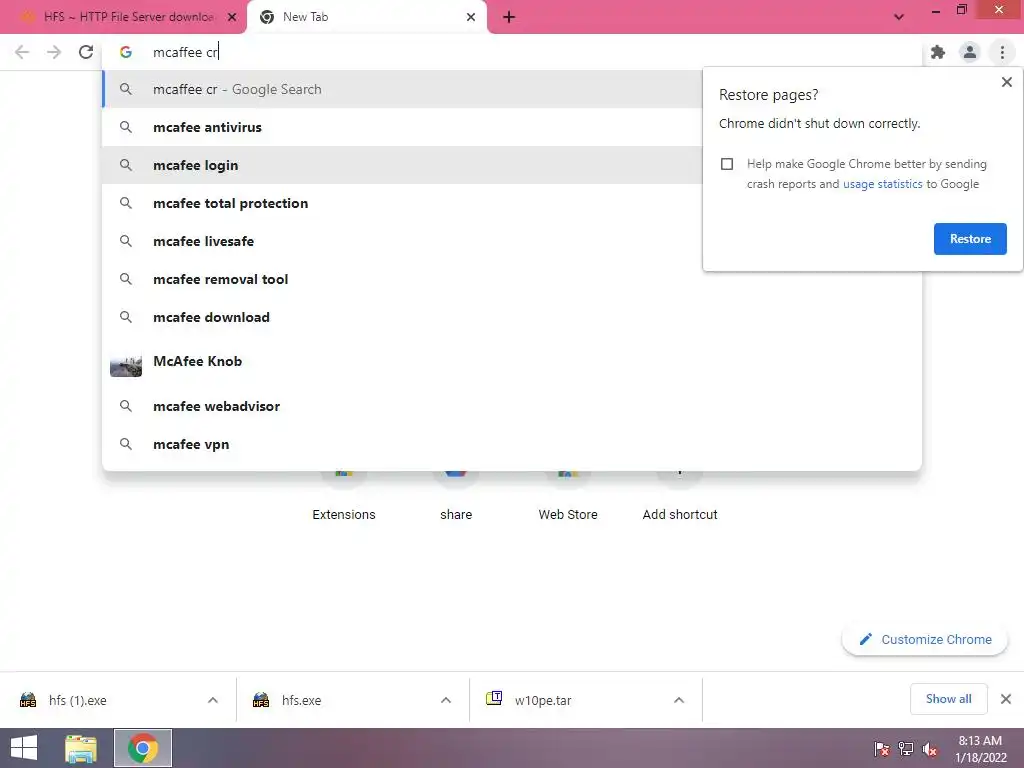Screen dimensions: 1024x768
Task: Close the Restore pages popup
Action: click(1006, 82)
